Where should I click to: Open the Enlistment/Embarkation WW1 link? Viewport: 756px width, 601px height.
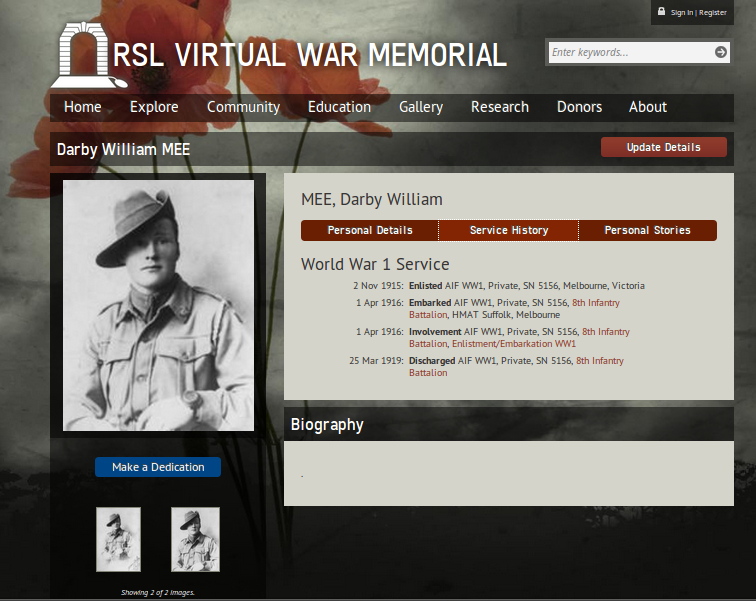coord(514,344)
